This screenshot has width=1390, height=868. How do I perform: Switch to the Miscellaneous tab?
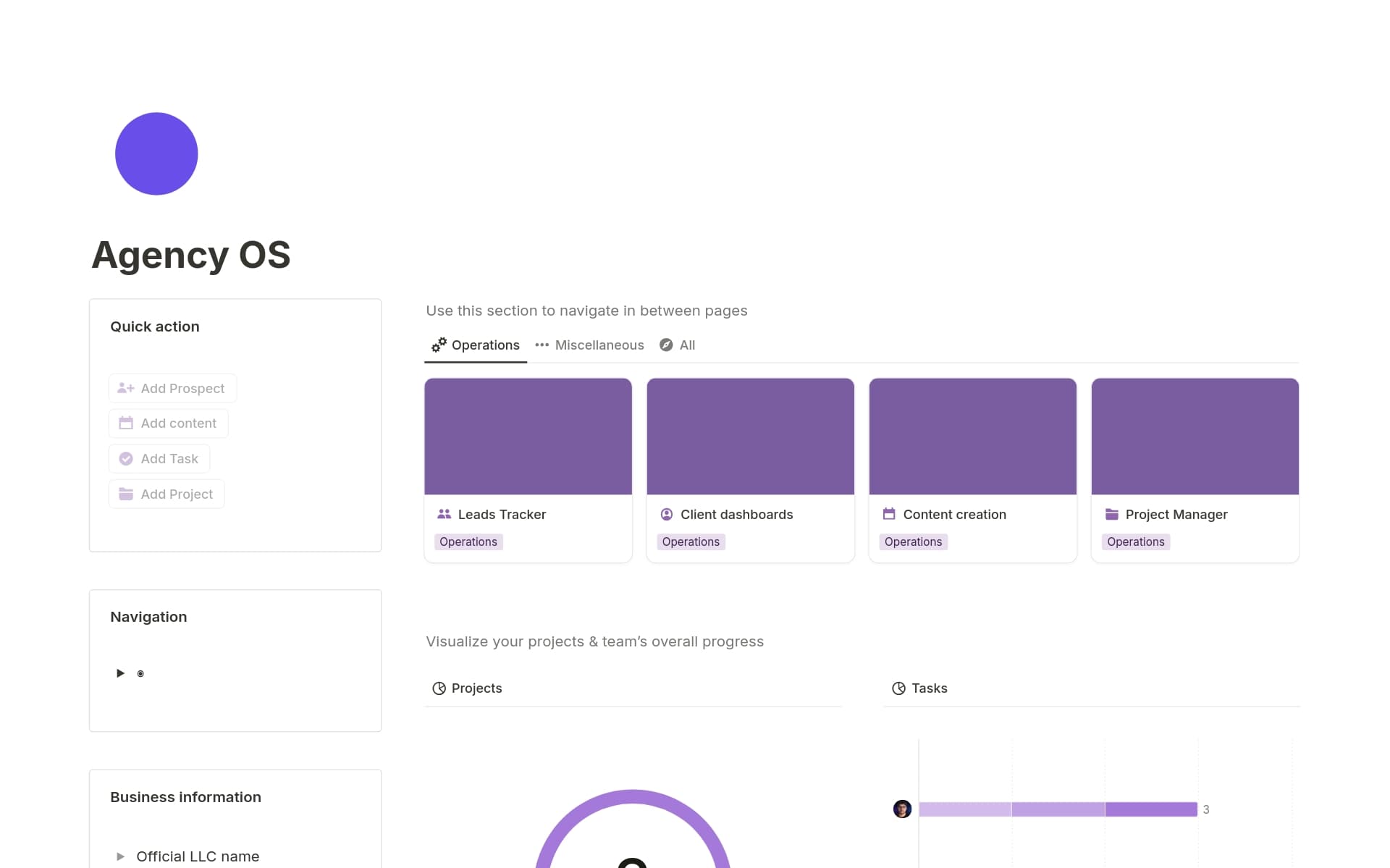[599, 345]
